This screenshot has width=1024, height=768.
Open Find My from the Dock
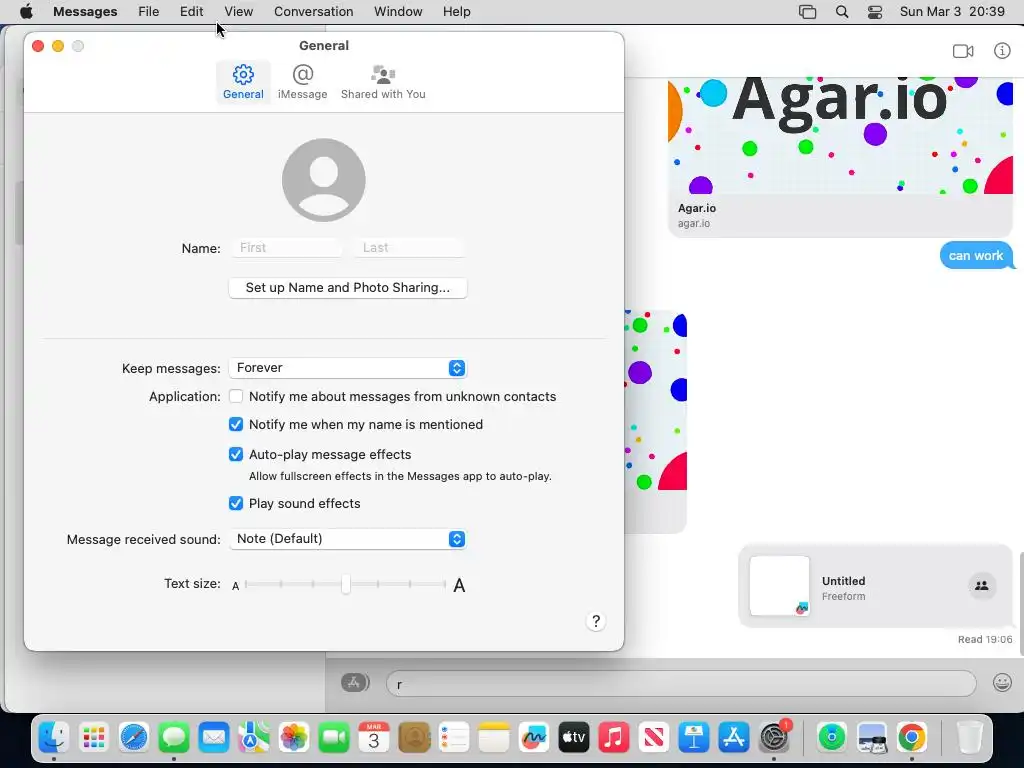pos(831,738)
